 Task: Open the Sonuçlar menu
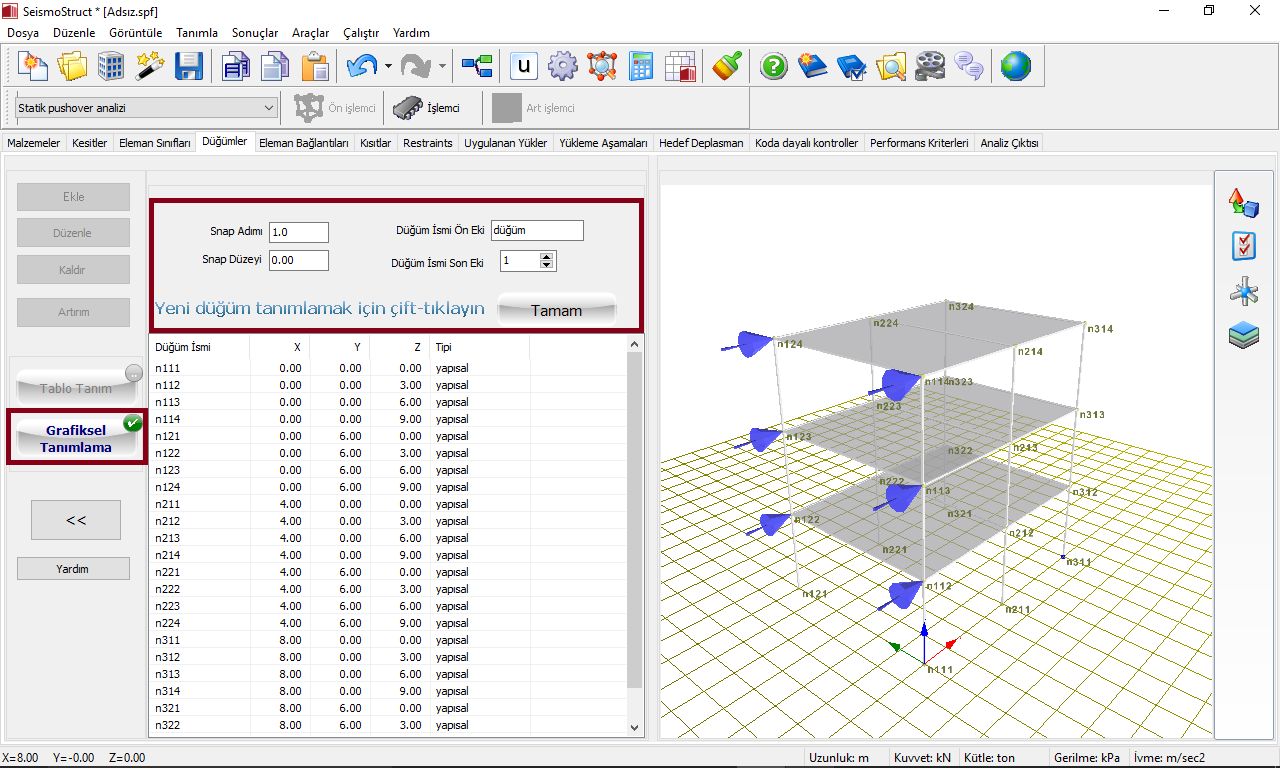point(255,33)
